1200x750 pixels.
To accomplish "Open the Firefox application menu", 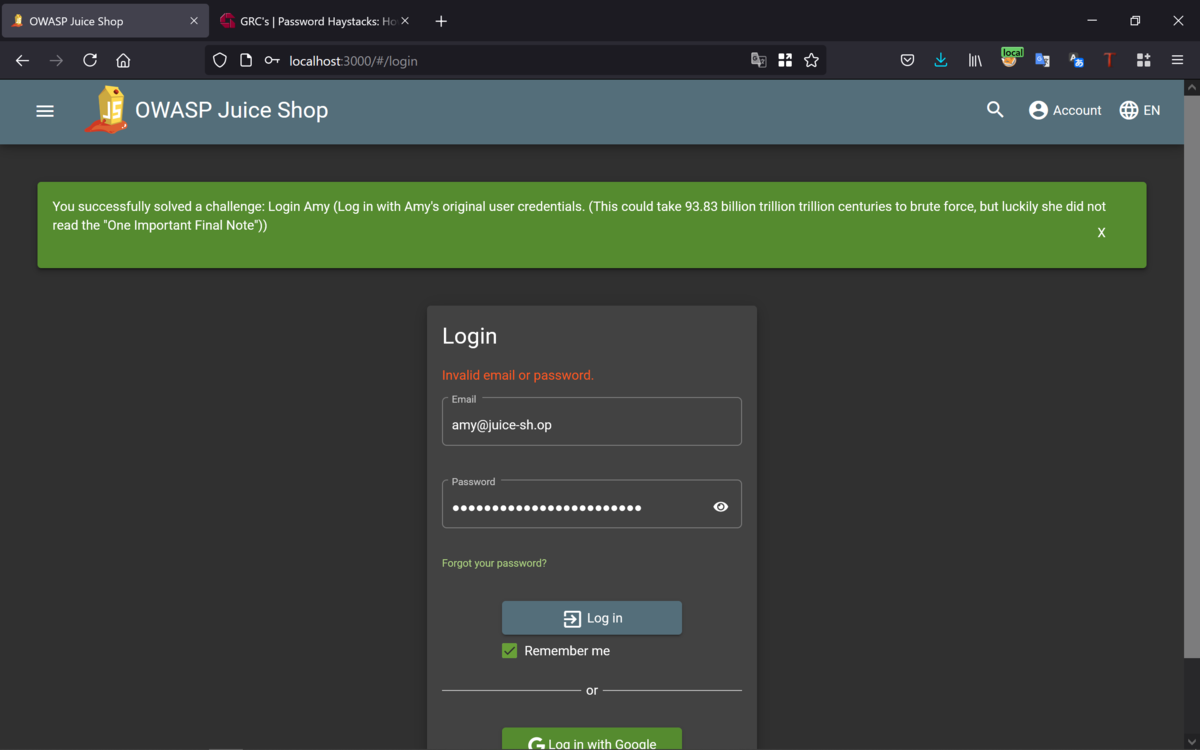I will pyautogui.click(x=1177, y=61).
